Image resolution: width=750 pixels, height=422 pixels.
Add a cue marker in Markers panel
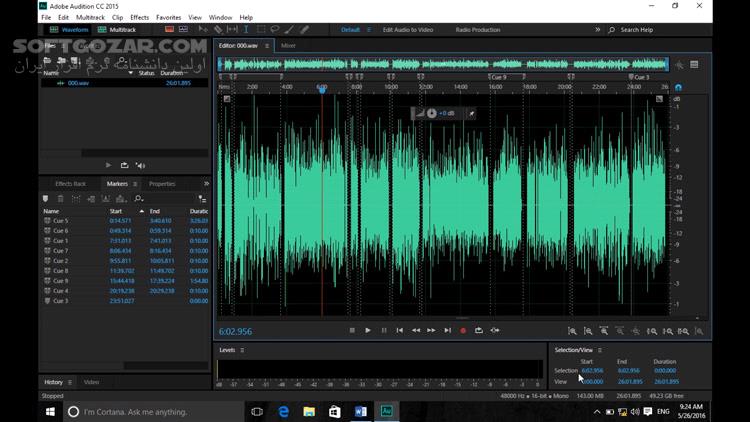point(45,199)
